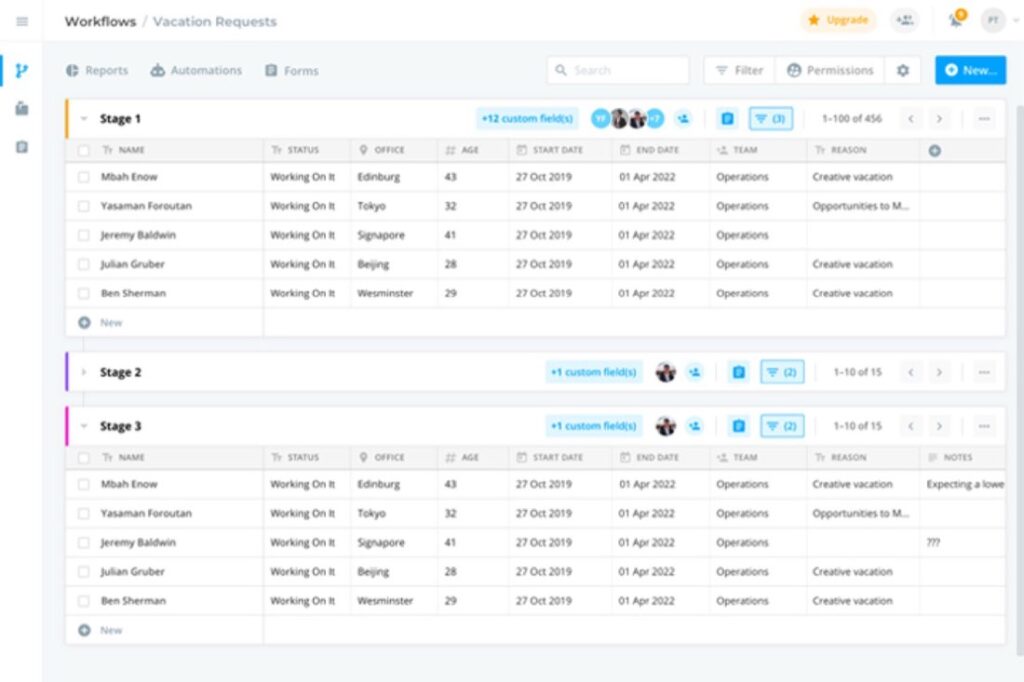
Task: Click the invite users icon in header
Action: pyautogui.click(x=904, y=20)
